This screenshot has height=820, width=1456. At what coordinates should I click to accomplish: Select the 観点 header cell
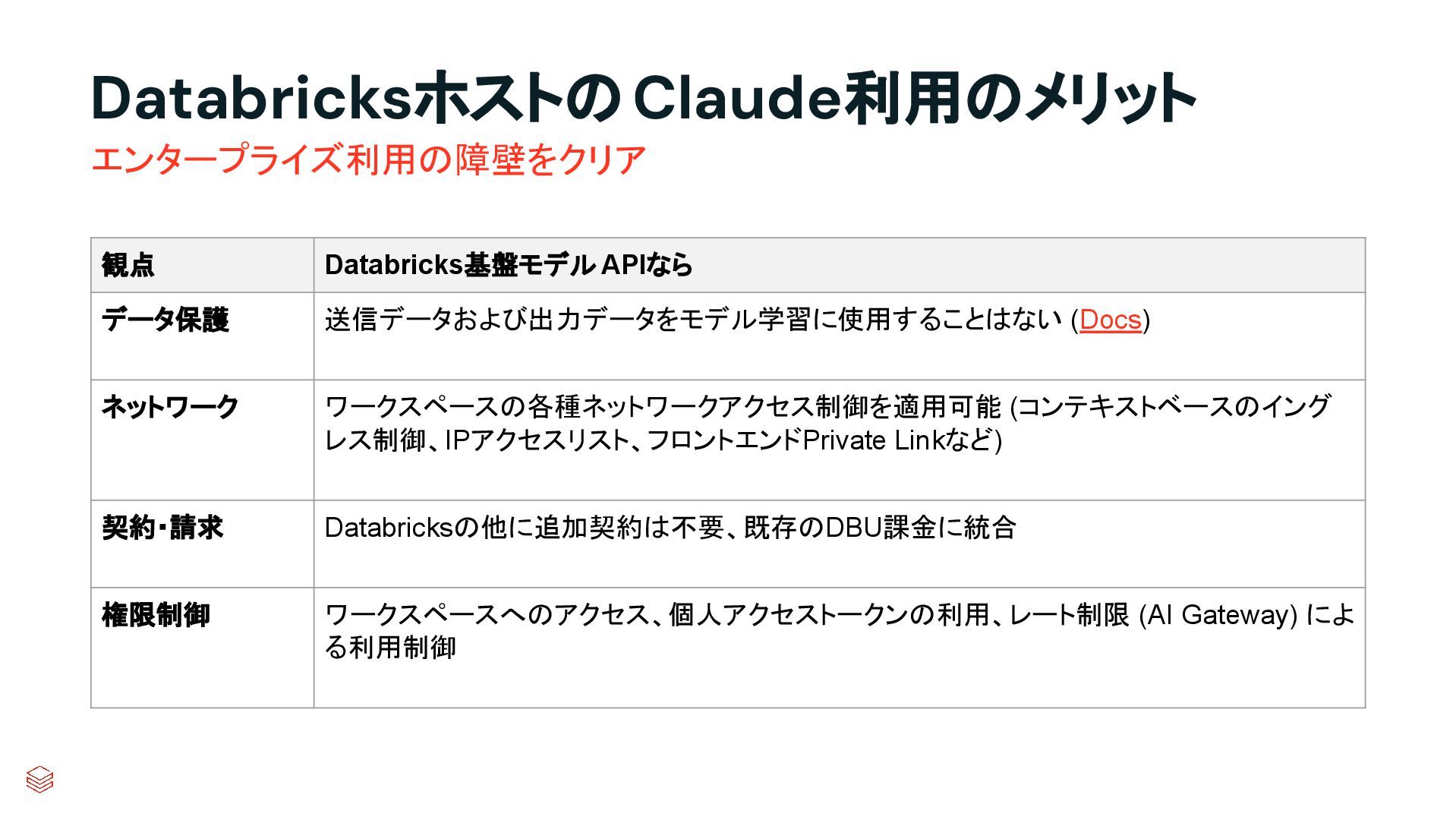pos(128,265)
